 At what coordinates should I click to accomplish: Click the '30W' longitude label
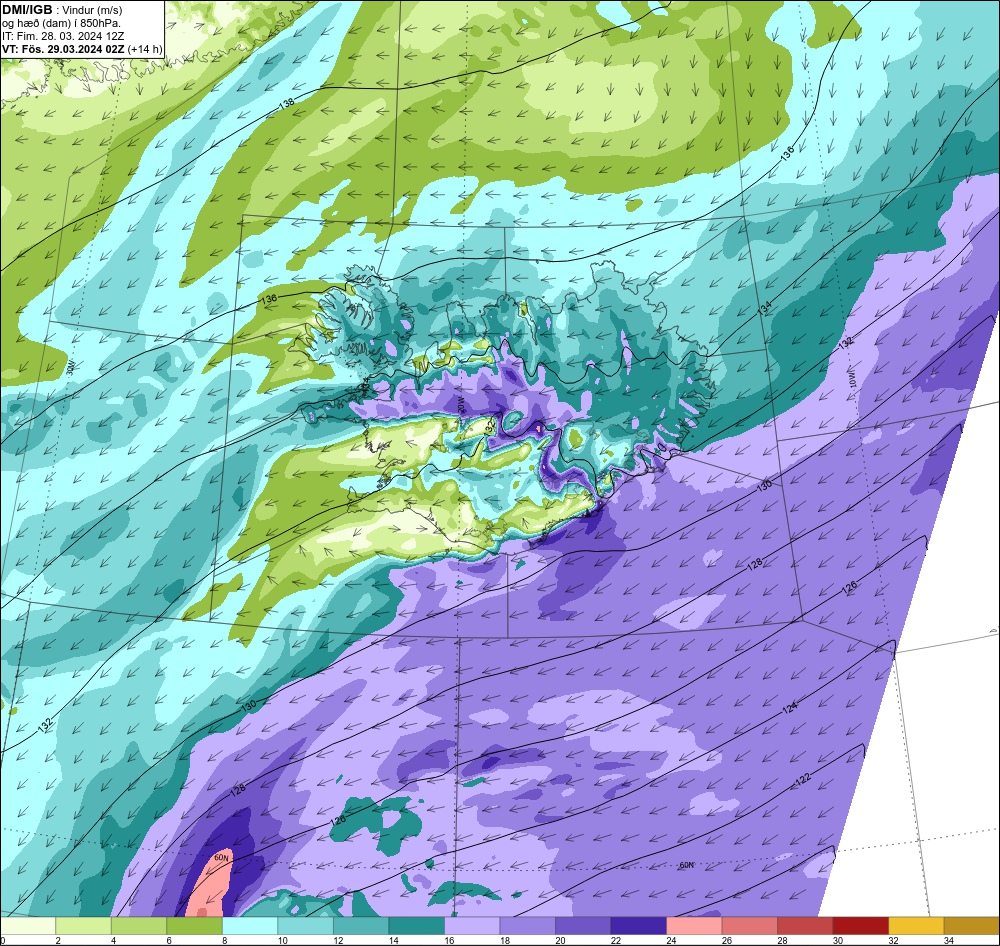(x=71, y=366)
